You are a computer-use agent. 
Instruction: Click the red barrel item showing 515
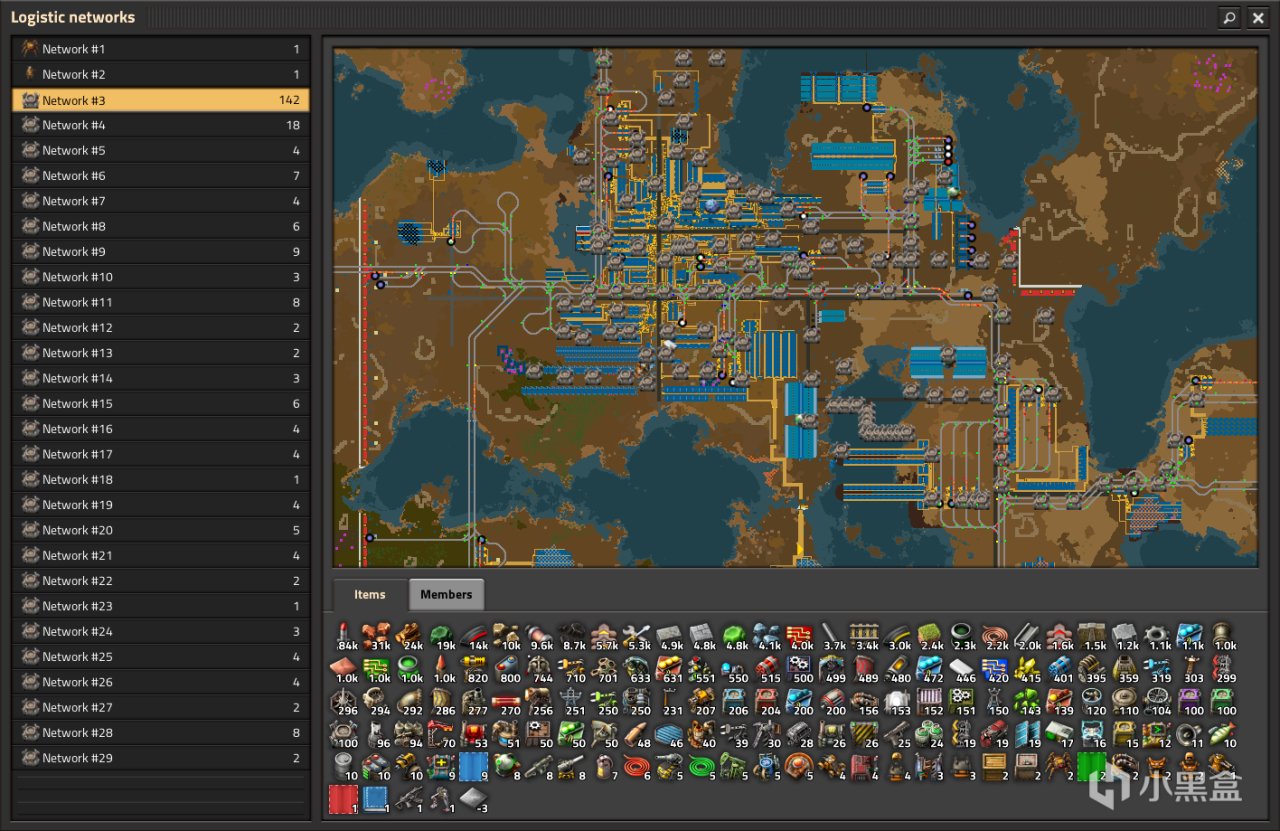[768, 668]
